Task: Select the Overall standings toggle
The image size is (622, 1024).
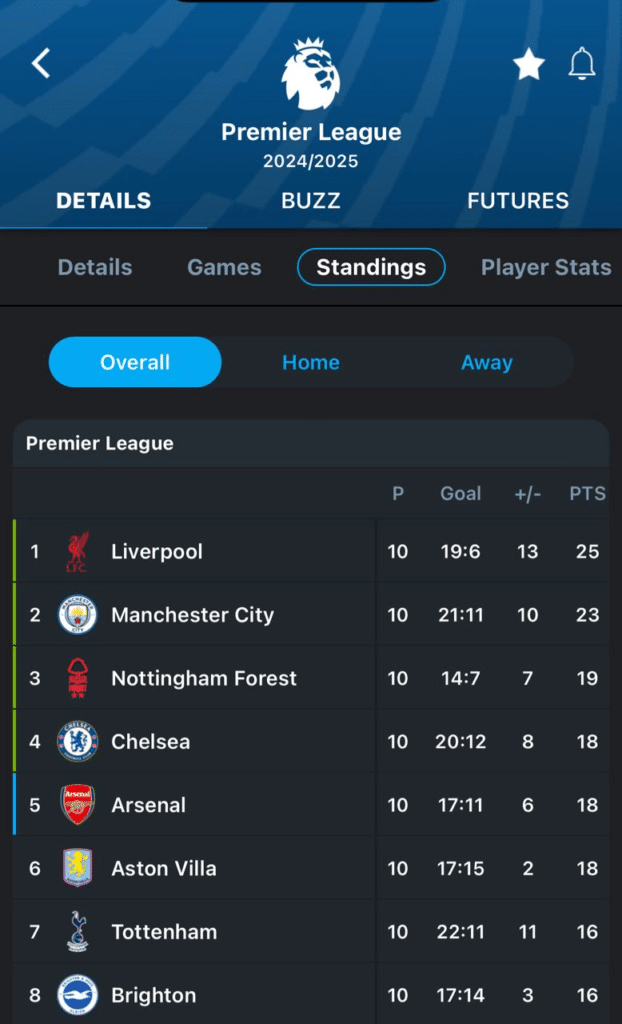Action: (x=135, y=362)
